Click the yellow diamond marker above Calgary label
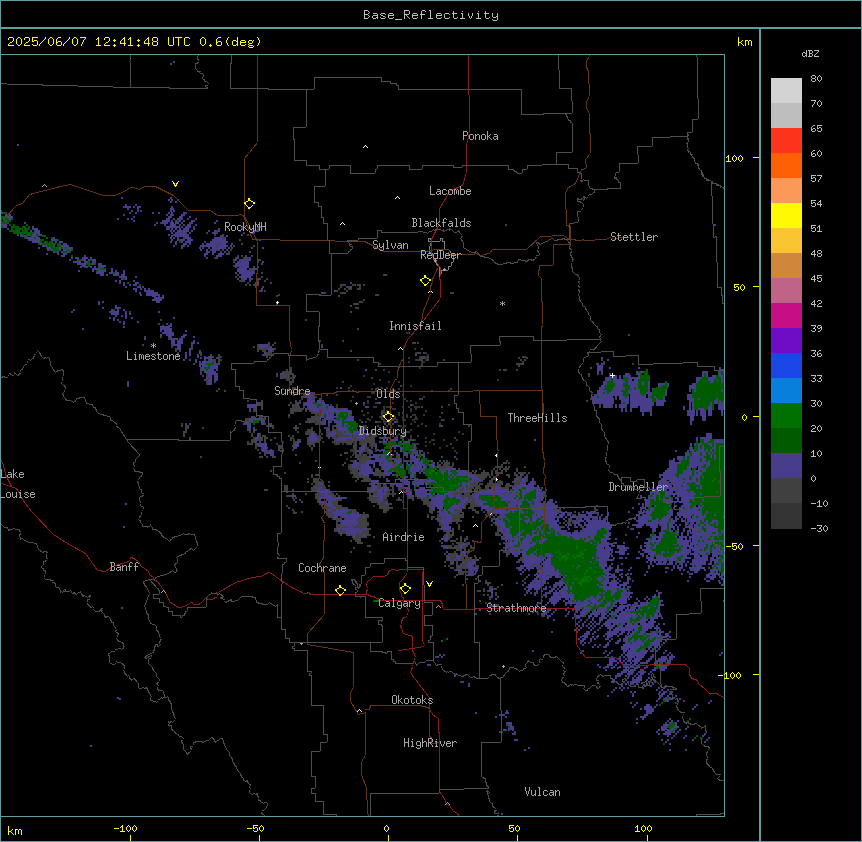862x842 pixels. point(405,589)
